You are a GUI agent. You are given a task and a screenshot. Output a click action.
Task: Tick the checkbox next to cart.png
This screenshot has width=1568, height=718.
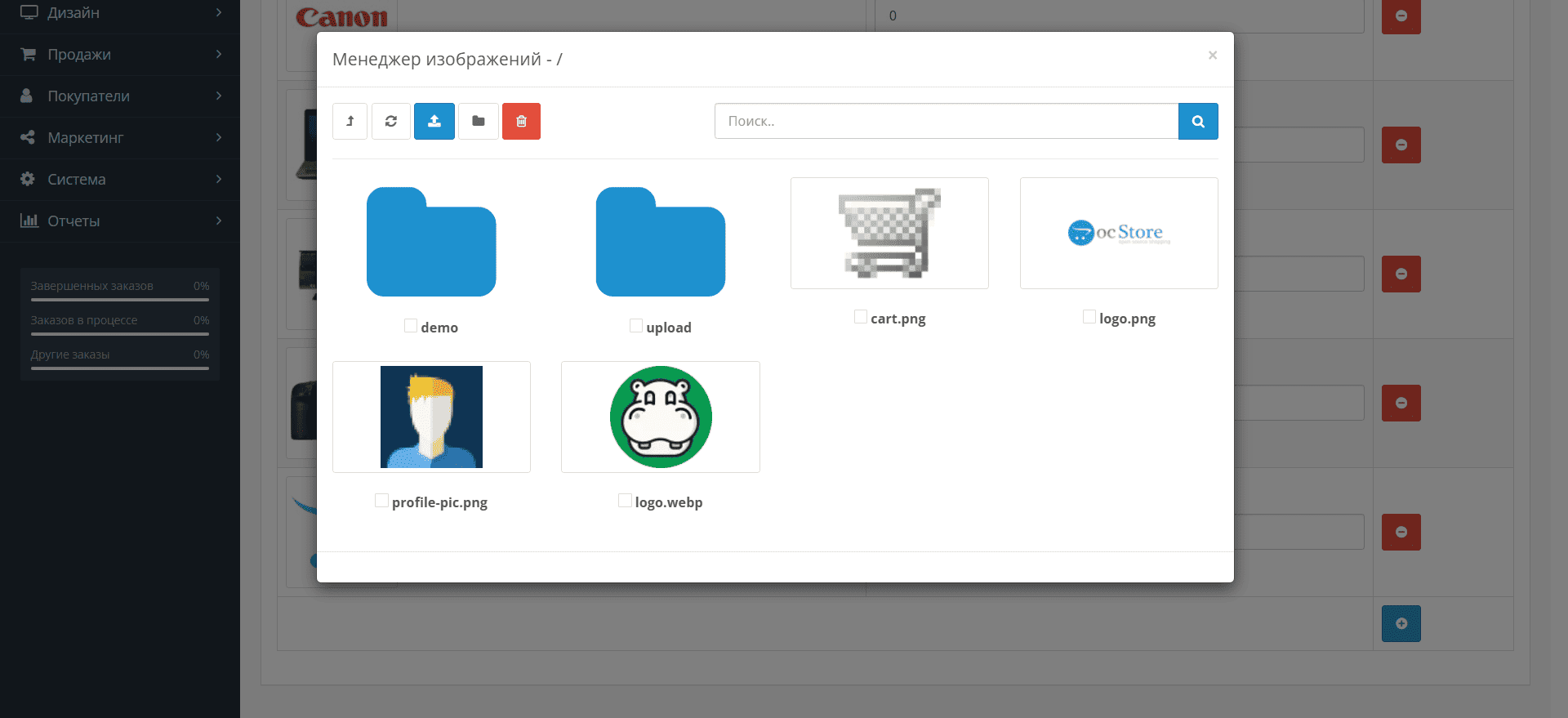[861, 316]
